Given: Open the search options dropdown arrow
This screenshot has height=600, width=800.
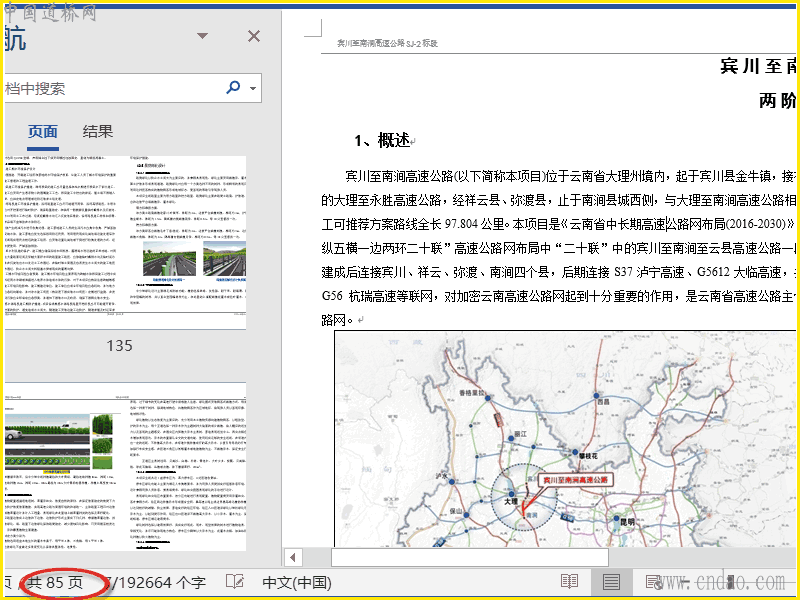Looking at the screenshot, I should click(253, 88).
